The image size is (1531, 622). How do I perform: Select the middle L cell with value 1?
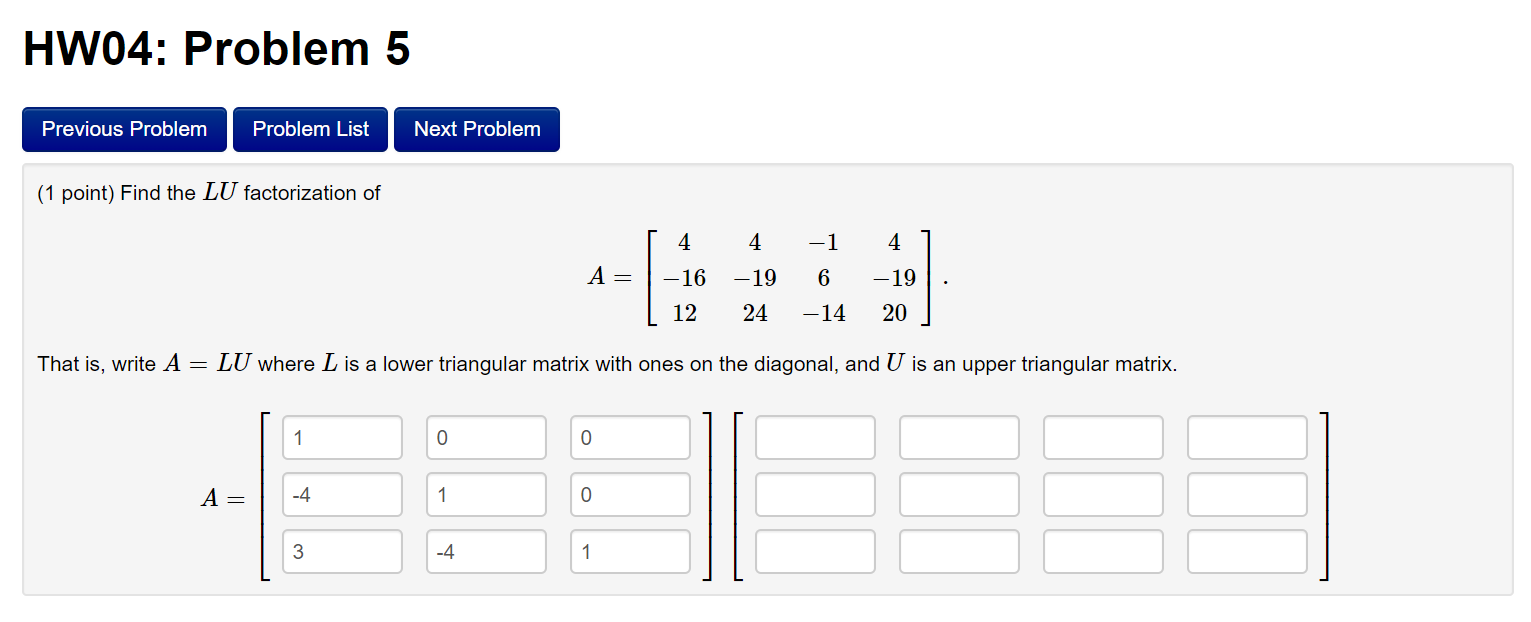point(486,494)
